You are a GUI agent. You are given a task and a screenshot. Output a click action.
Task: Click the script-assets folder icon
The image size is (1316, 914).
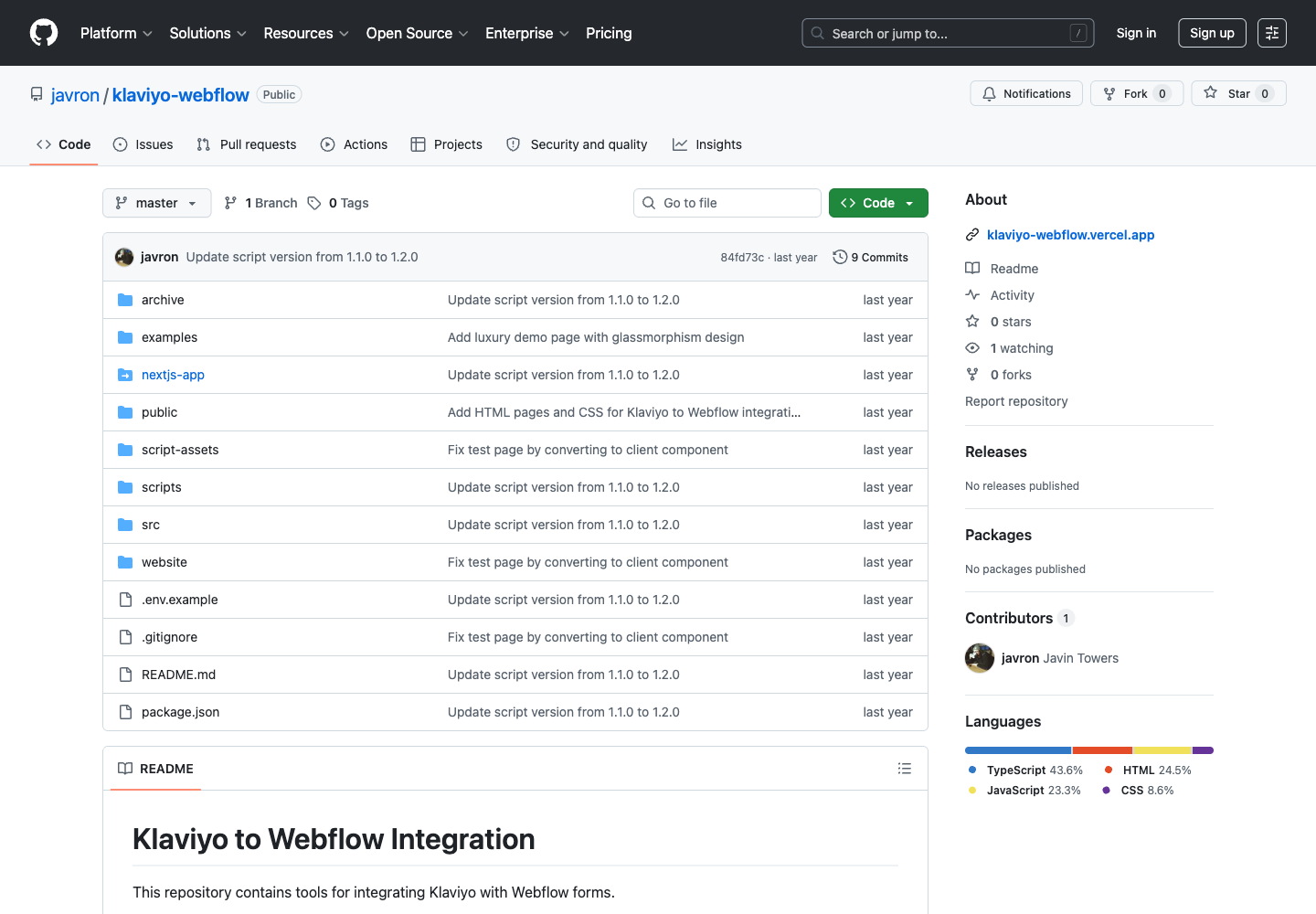pyautogui.click(x=125, y=450)
